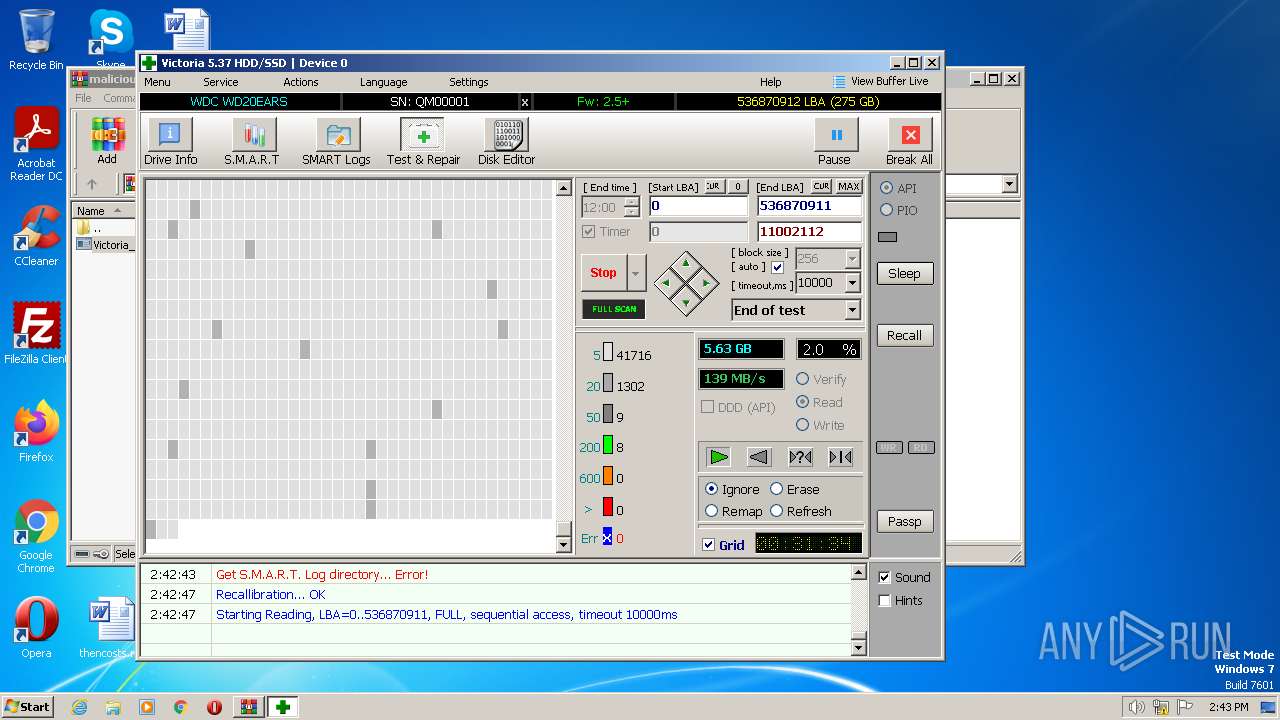Screen dimensions: 1280x720
Task: Open the Help menu
Action: point(770,82)
